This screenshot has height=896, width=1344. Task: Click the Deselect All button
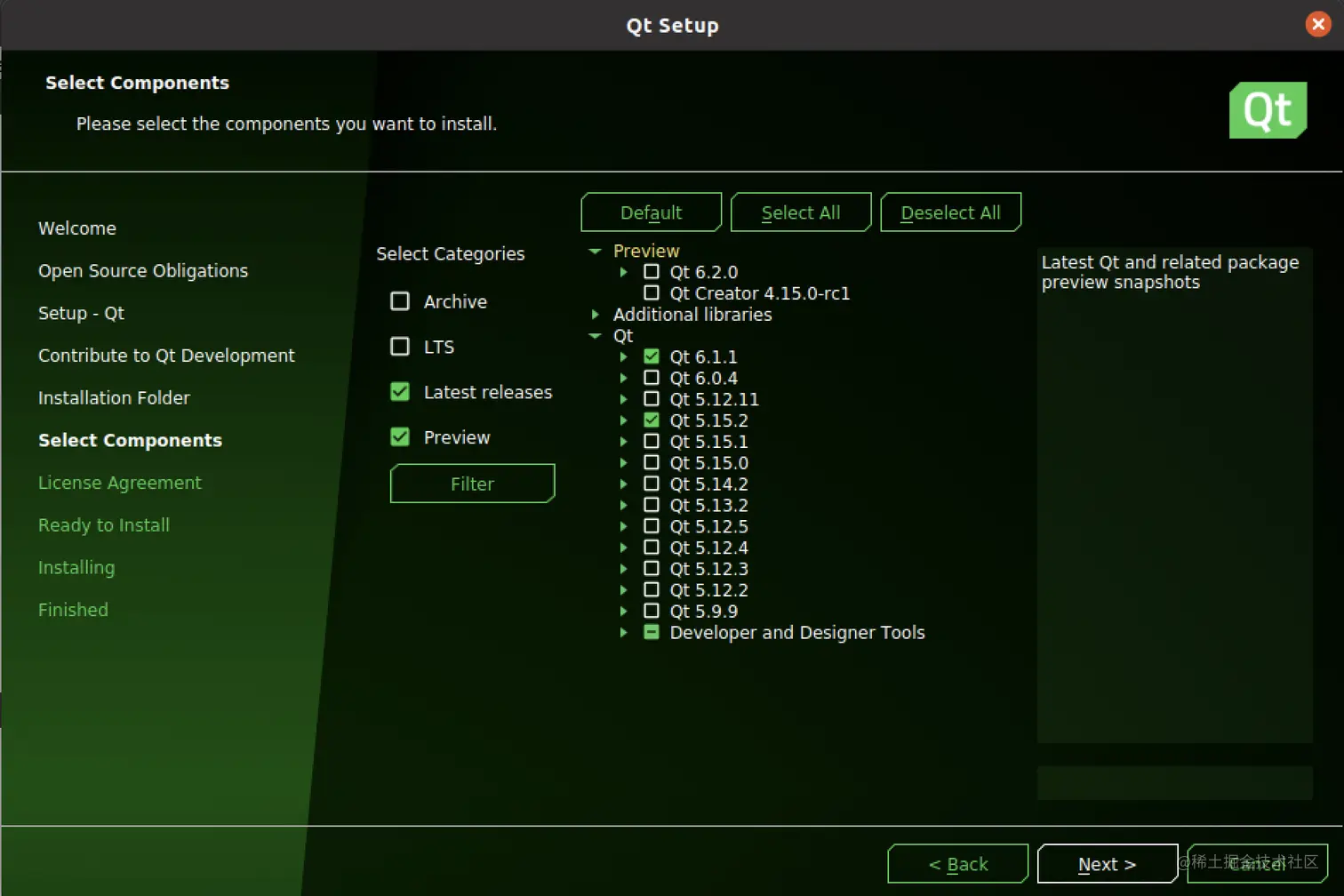[x=950, y=212]
